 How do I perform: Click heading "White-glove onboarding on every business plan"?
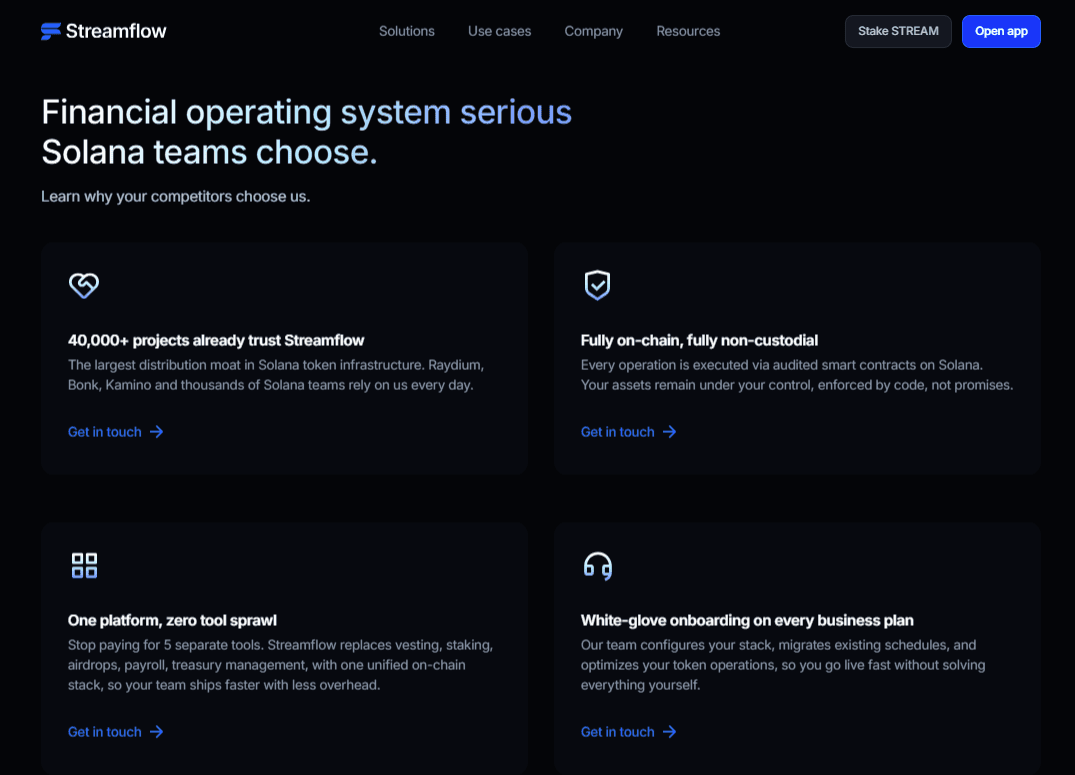[747, 621]
